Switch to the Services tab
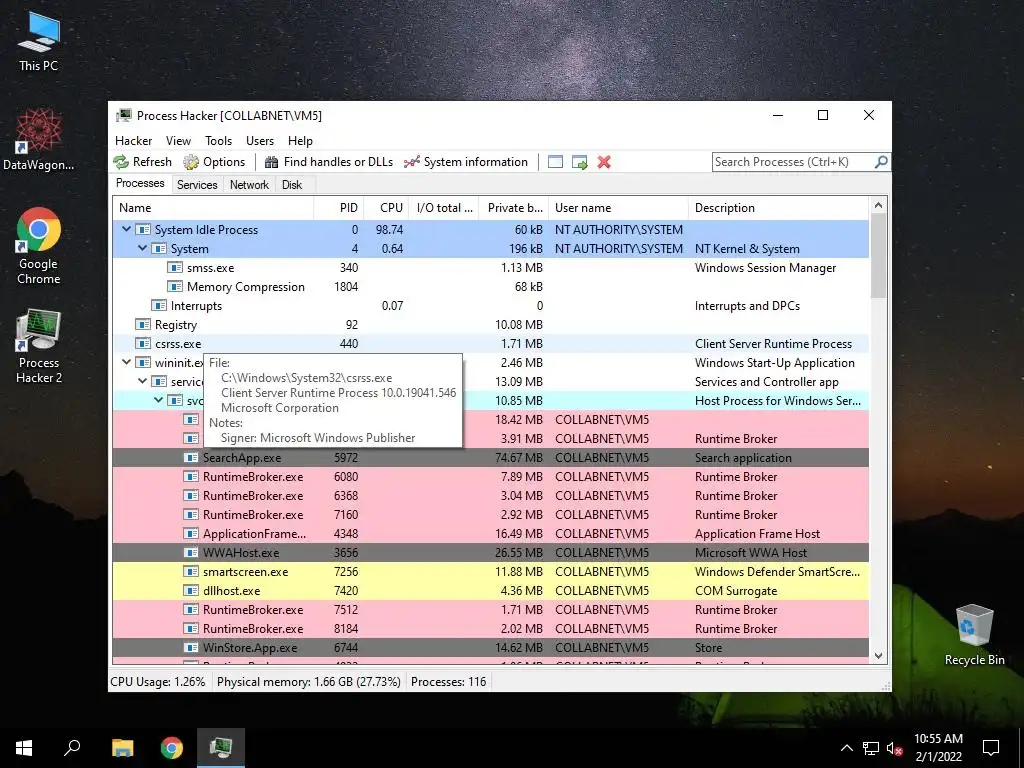This screenshot has height=768, width=1024. [197, 185]
